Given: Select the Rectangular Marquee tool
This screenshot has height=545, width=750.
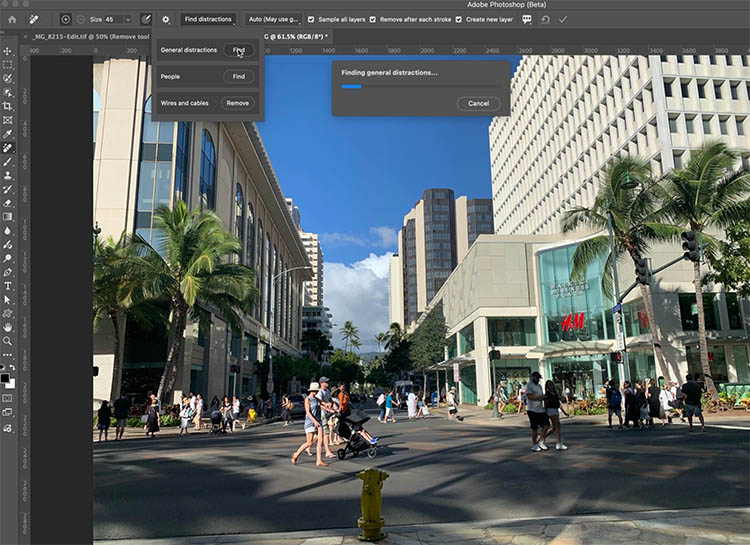Looking at the screenshot, I should [7, 65].
